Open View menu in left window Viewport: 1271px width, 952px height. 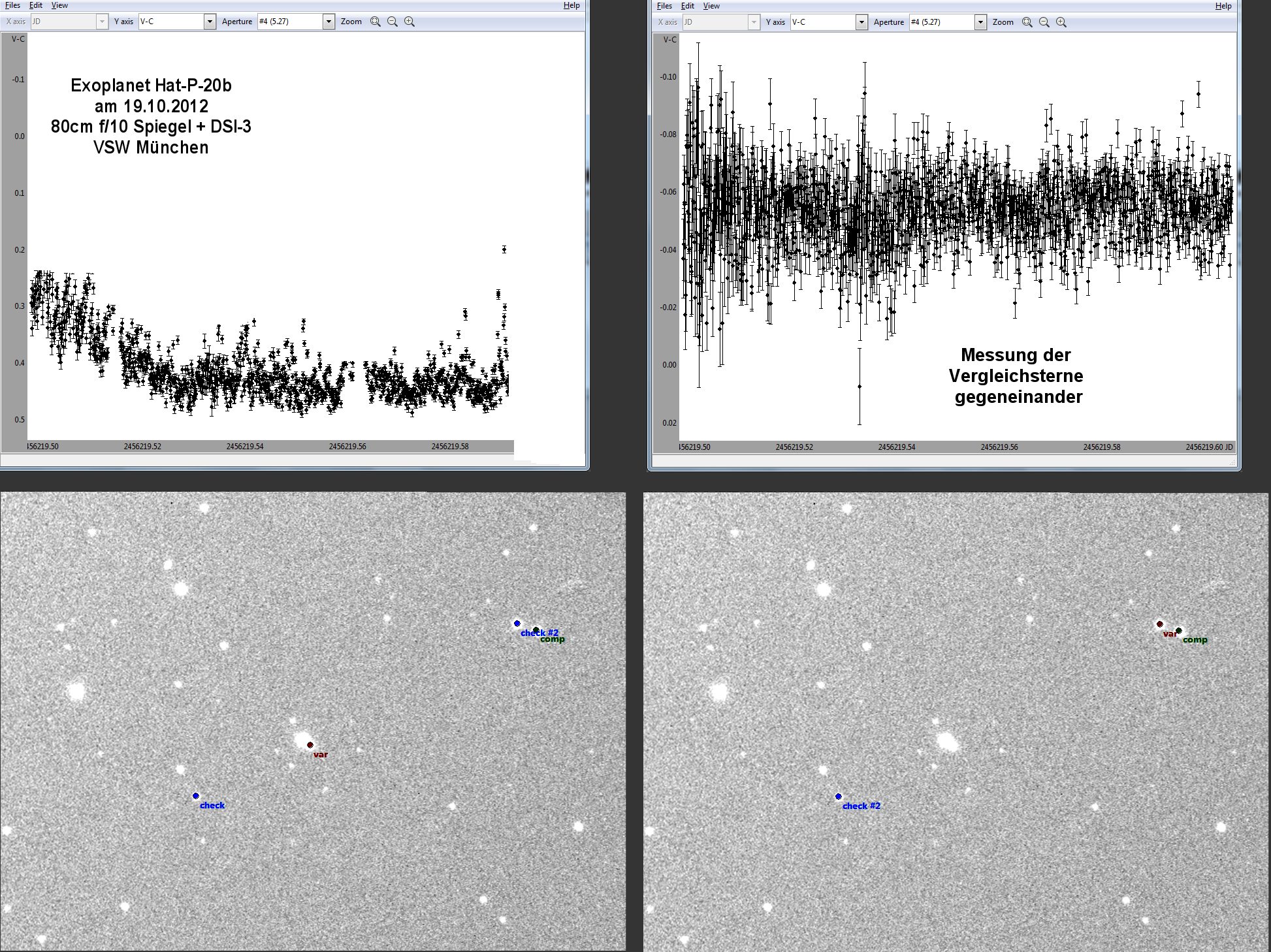[59, 5]
